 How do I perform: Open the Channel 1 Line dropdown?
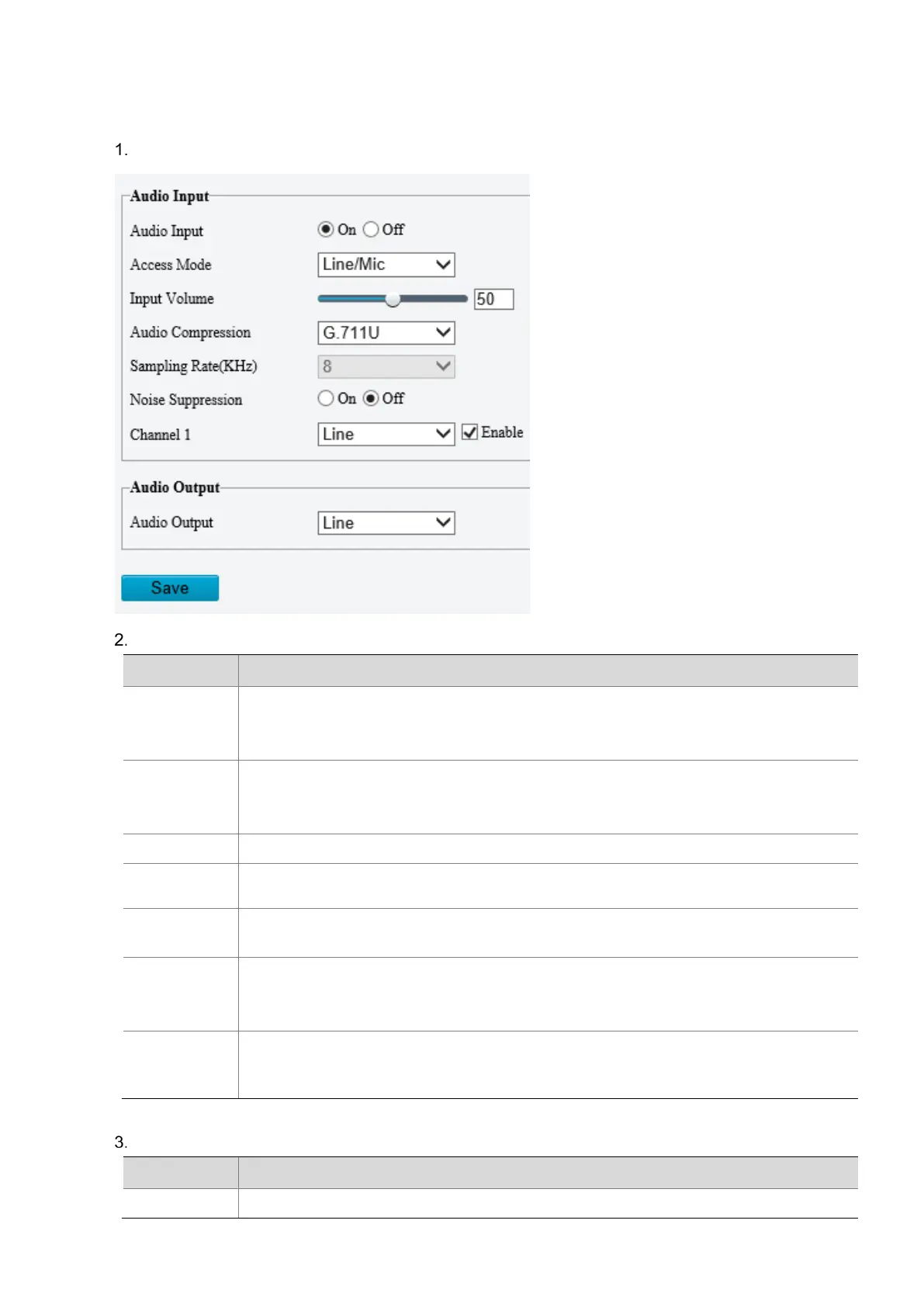[386, 434]
